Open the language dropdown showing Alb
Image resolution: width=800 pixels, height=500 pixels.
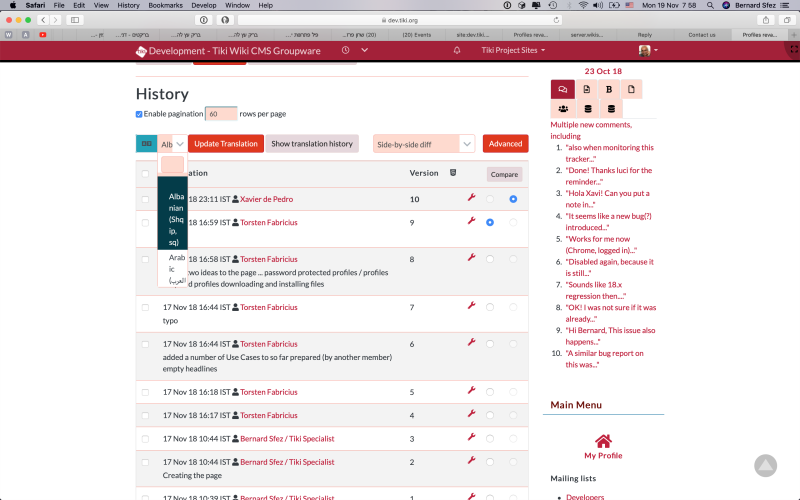(x=172, y=144)
